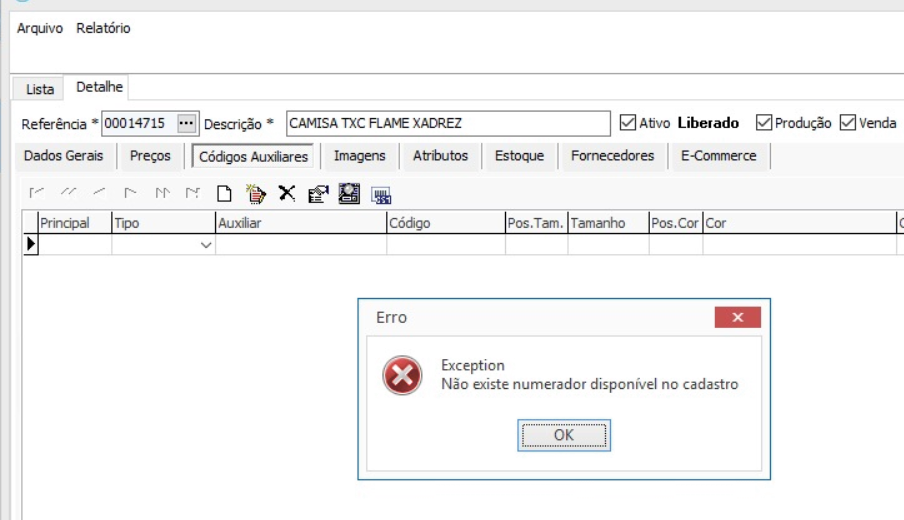Click the barcode generator toolbar icon
Screen dimensions: 904x520
pos(381,195)
